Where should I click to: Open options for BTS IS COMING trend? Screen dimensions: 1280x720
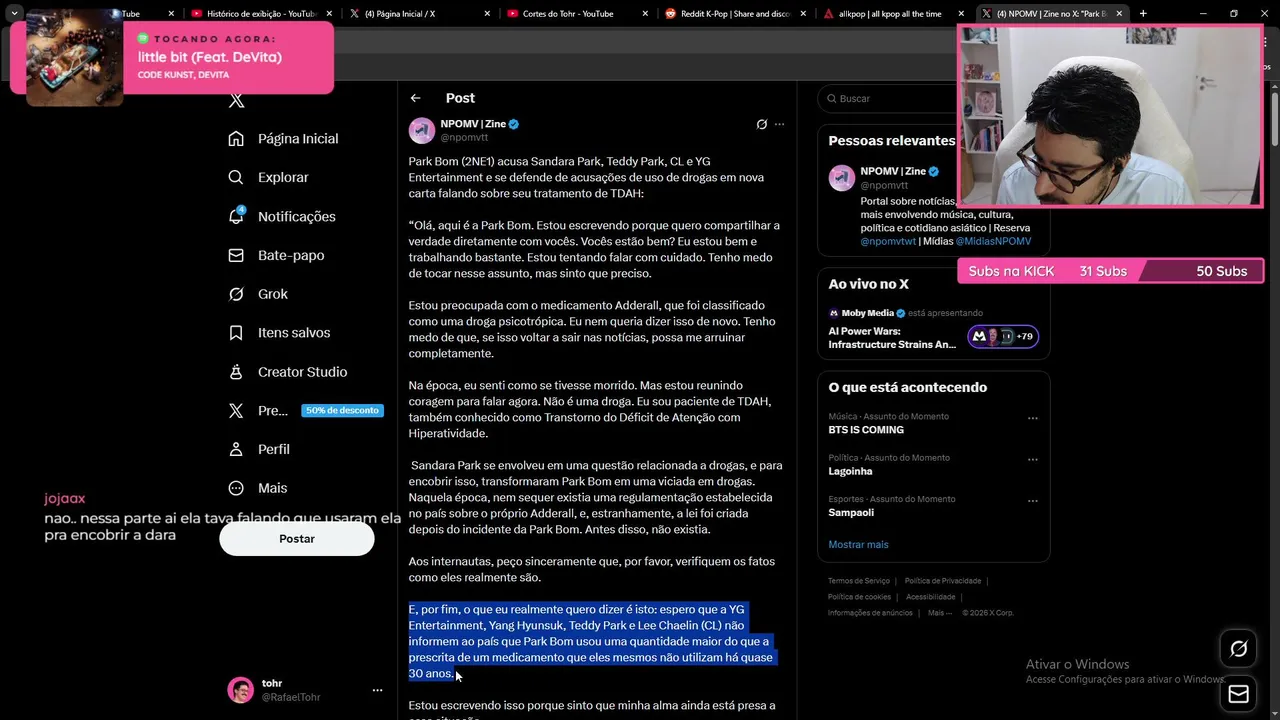[1033, 418]
